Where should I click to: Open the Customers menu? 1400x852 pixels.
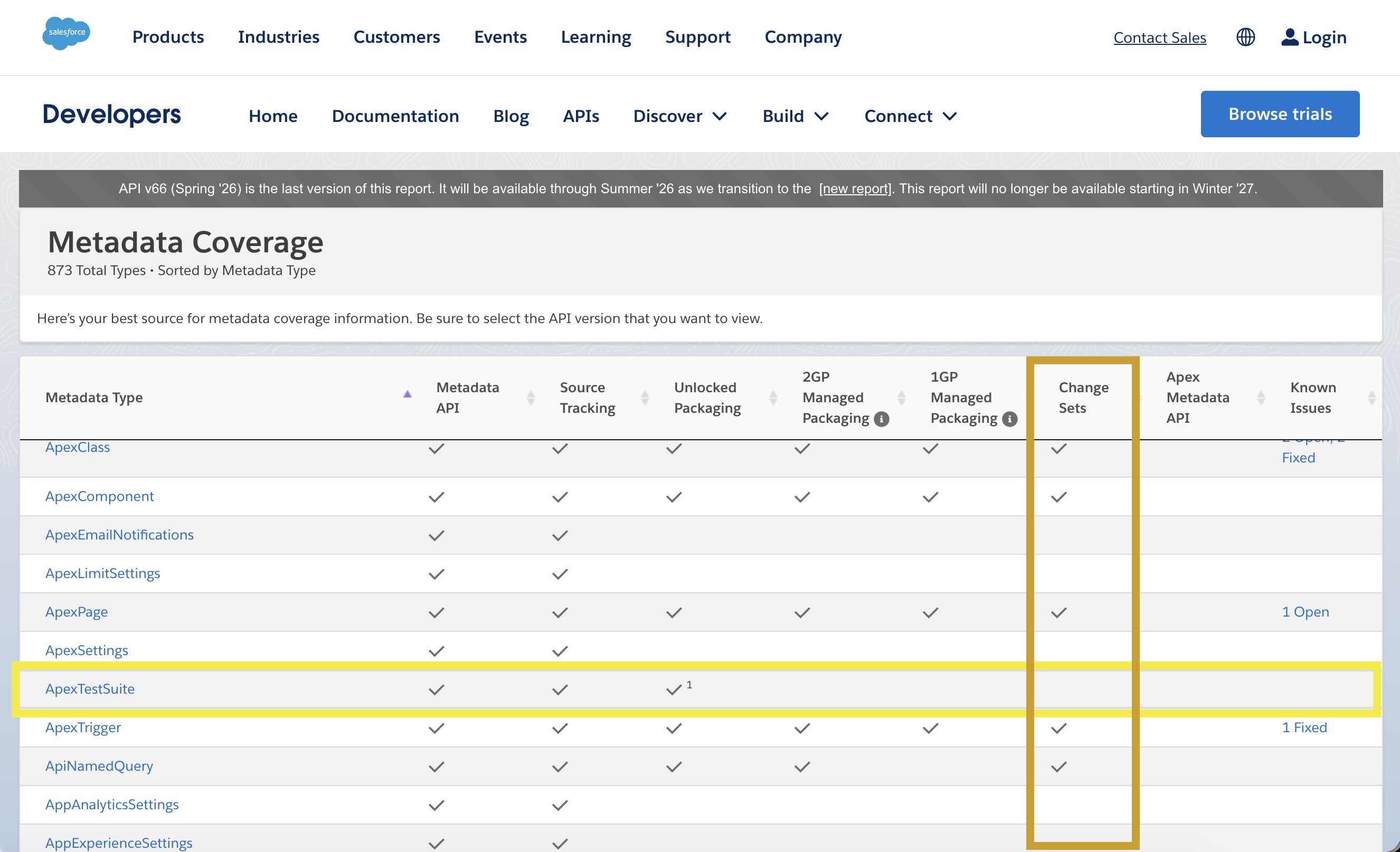396,37
